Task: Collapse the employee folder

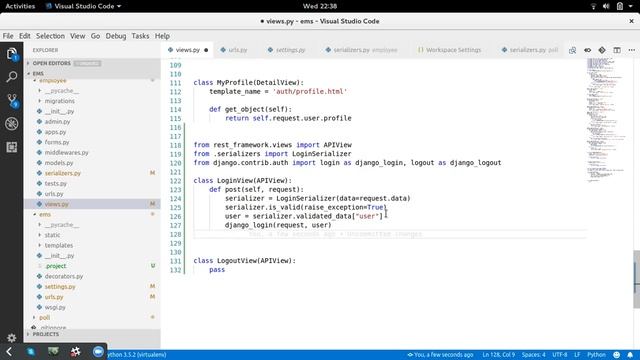Action: pyautogui.click(x=53, y=80)
